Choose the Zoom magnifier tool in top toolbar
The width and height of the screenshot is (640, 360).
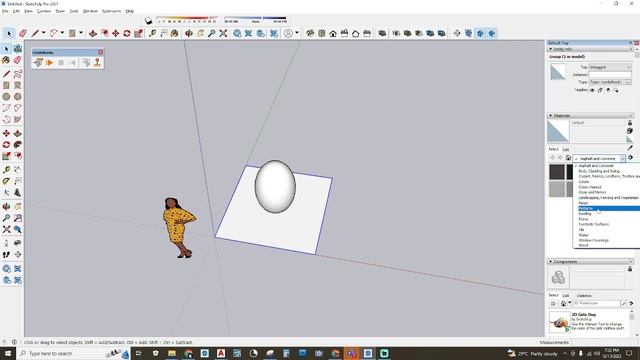tap(212, 33)
